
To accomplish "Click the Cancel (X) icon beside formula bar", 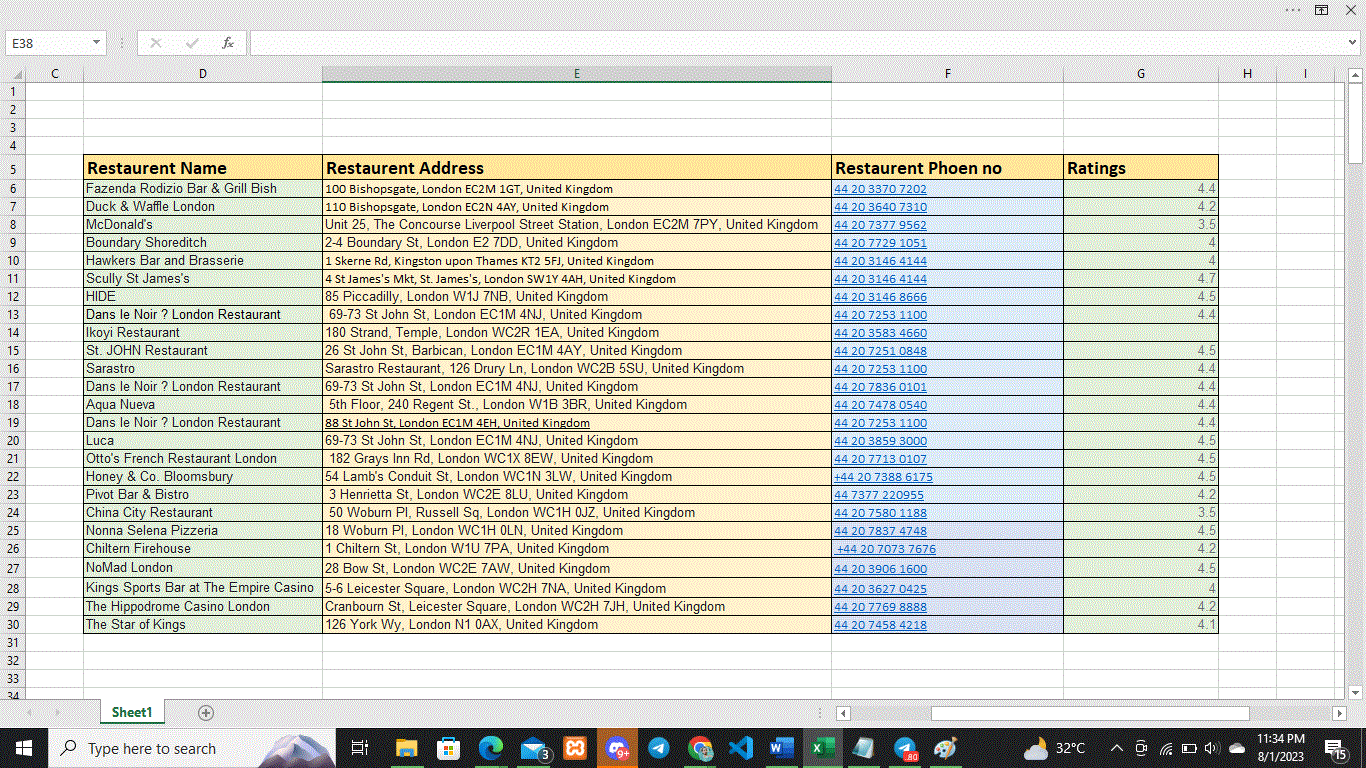I will [x=155, y=42].
